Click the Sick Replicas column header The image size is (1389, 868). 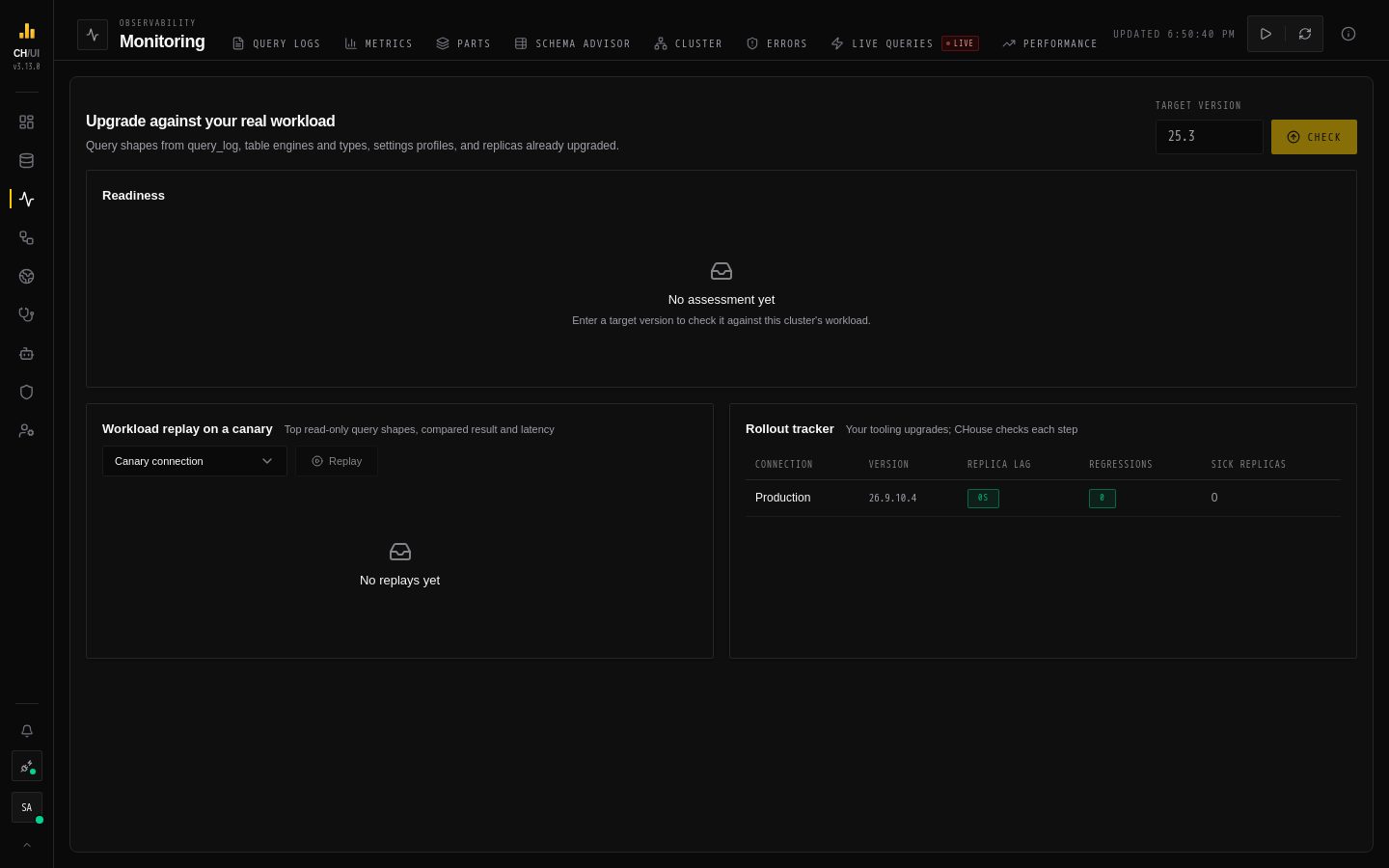pos(1248,465)
